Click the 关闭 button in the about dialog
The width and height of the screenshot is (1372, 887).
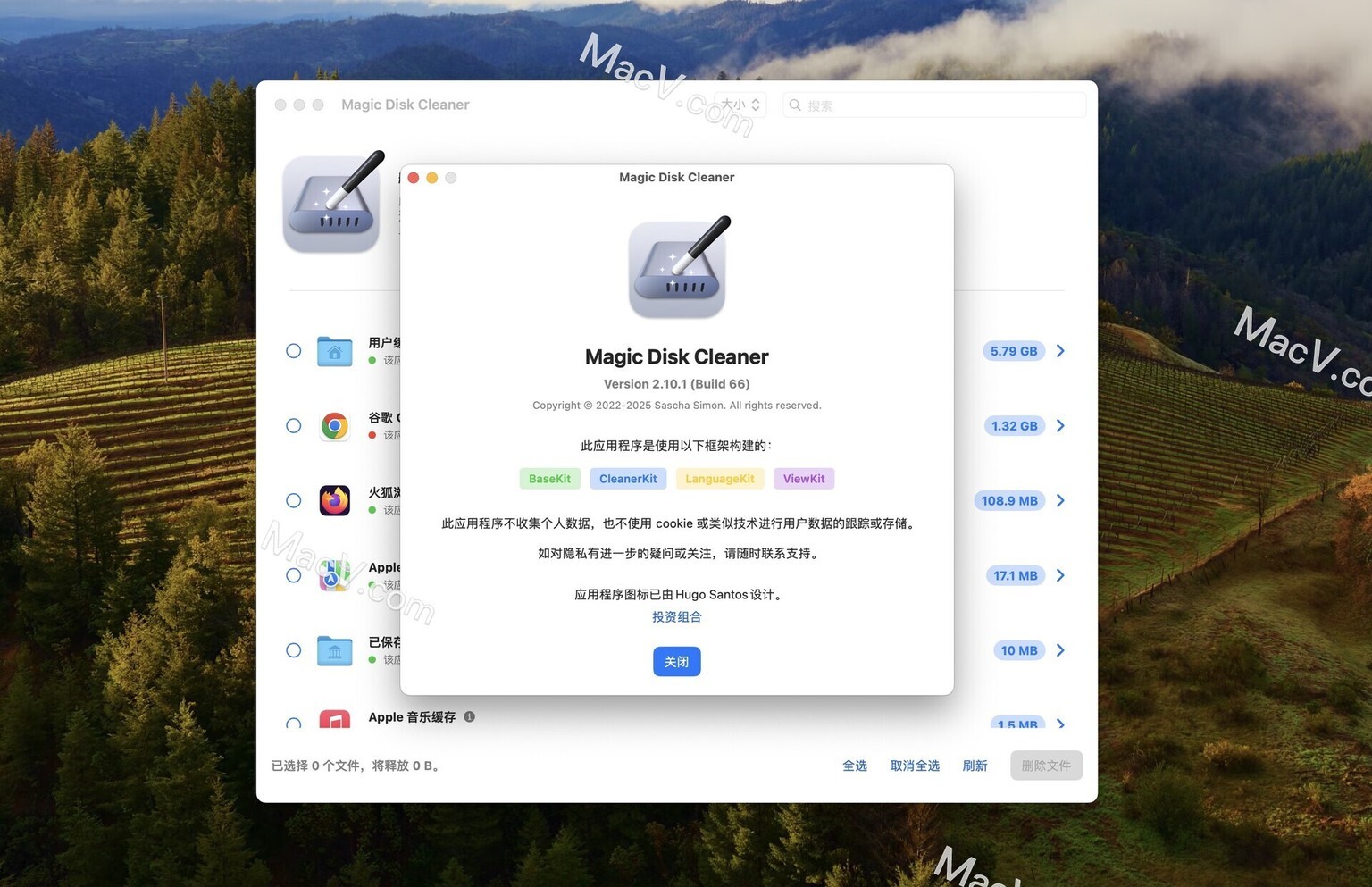tap(676, 661)
